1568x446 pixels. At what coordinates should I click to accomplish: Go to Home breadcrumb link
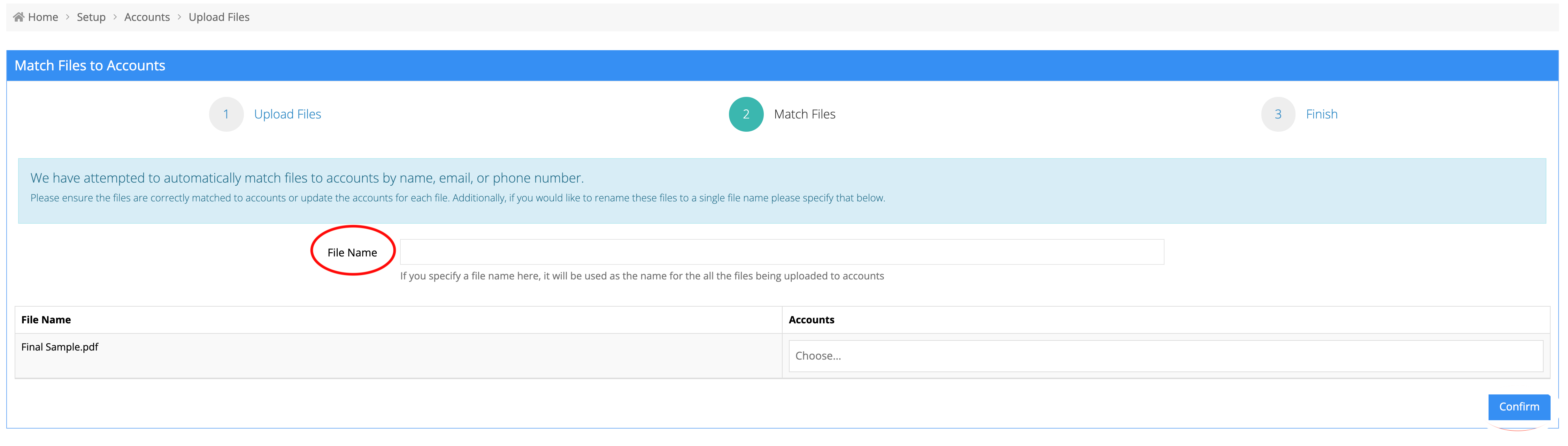43,17
